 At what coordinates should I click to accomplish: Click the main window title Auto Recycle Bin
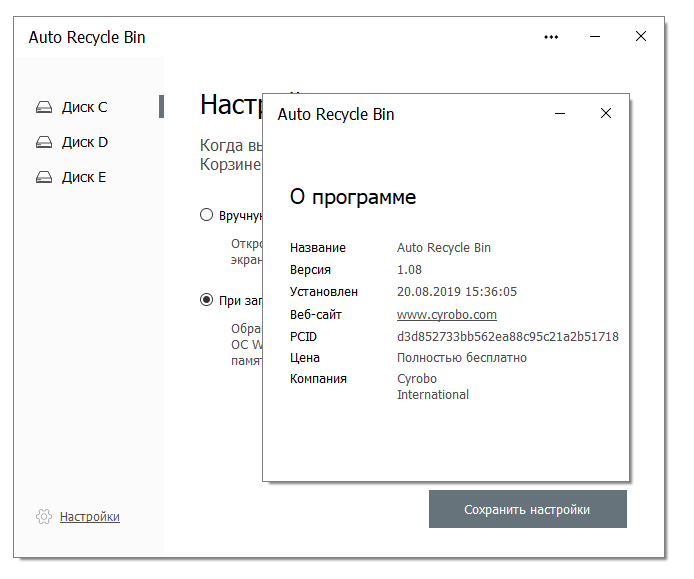pyautogui.click(x=87, y=37)
